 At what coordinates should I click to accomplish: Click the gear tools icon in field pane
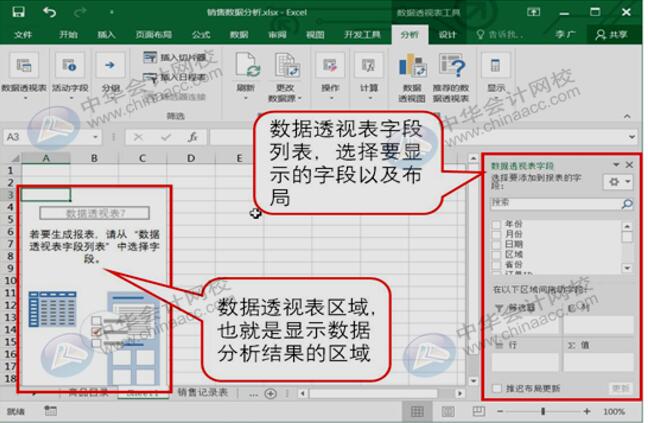tap(614, 181)
